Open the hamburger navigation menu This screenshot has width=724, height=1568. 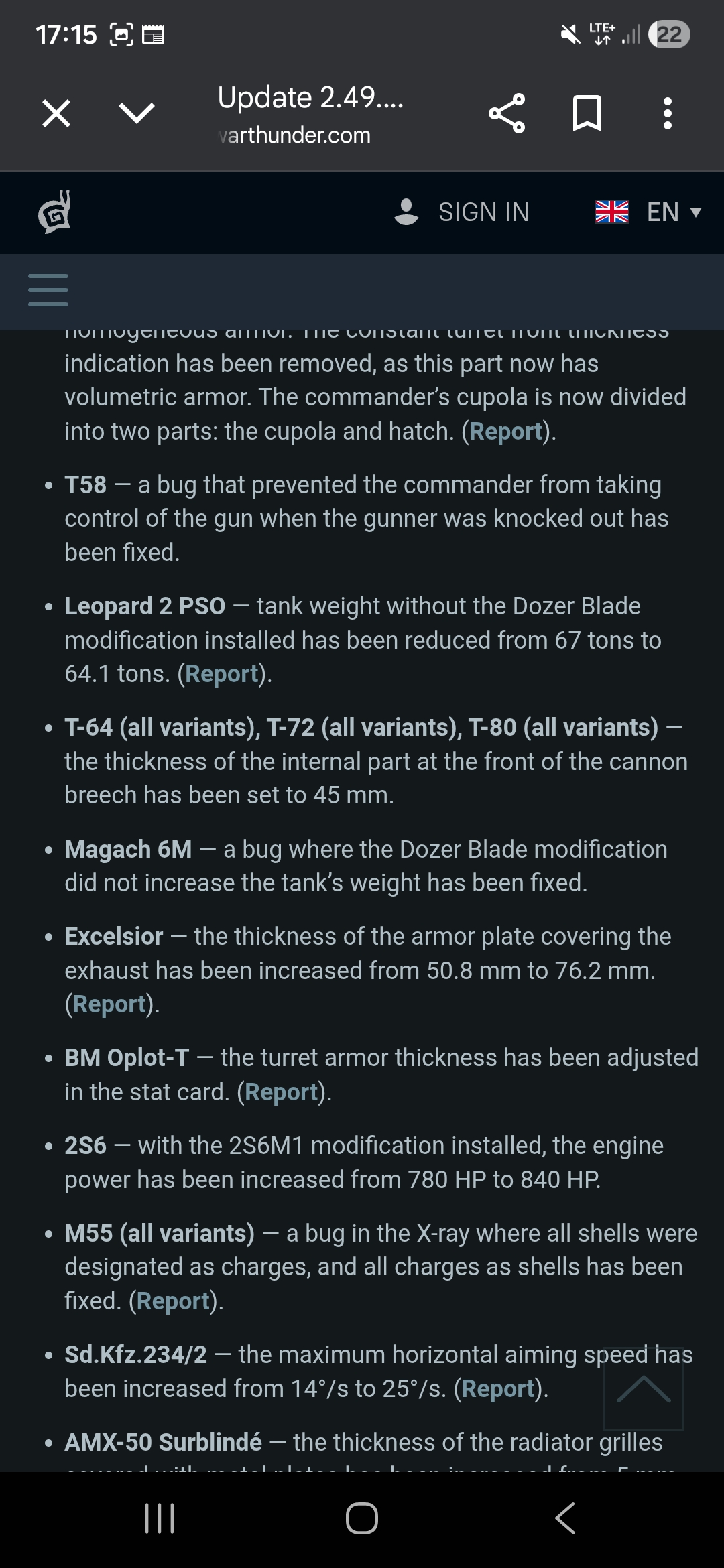(48, 291)
